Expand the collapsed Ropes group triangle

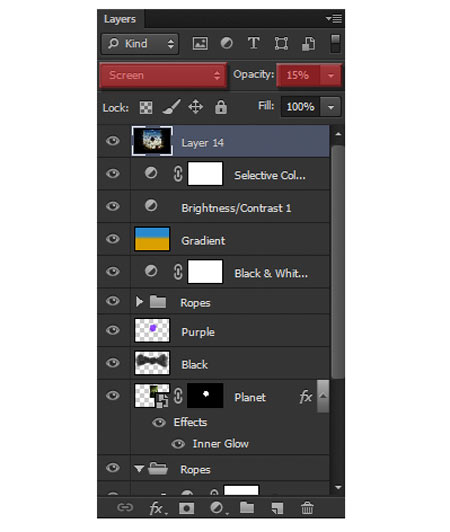(139, 301)
